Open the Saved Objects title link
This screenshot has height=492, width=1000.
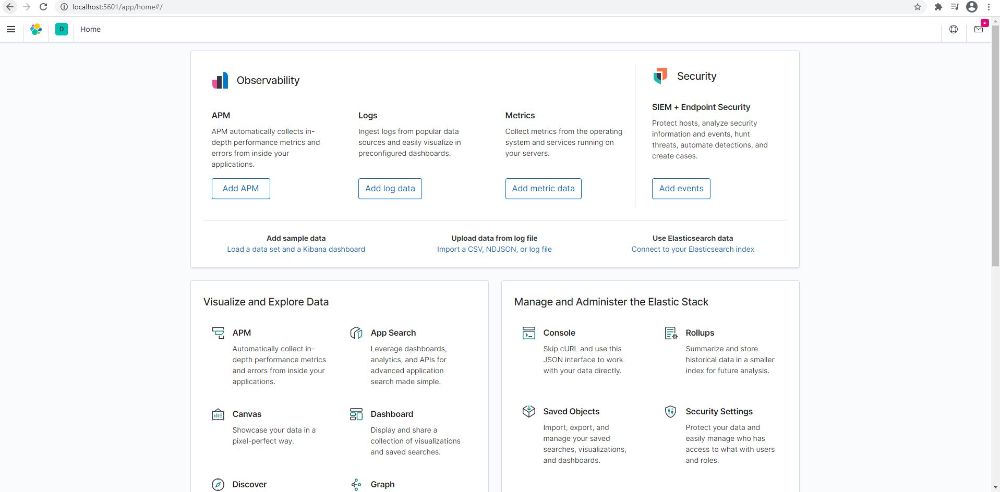coord(571,412)
